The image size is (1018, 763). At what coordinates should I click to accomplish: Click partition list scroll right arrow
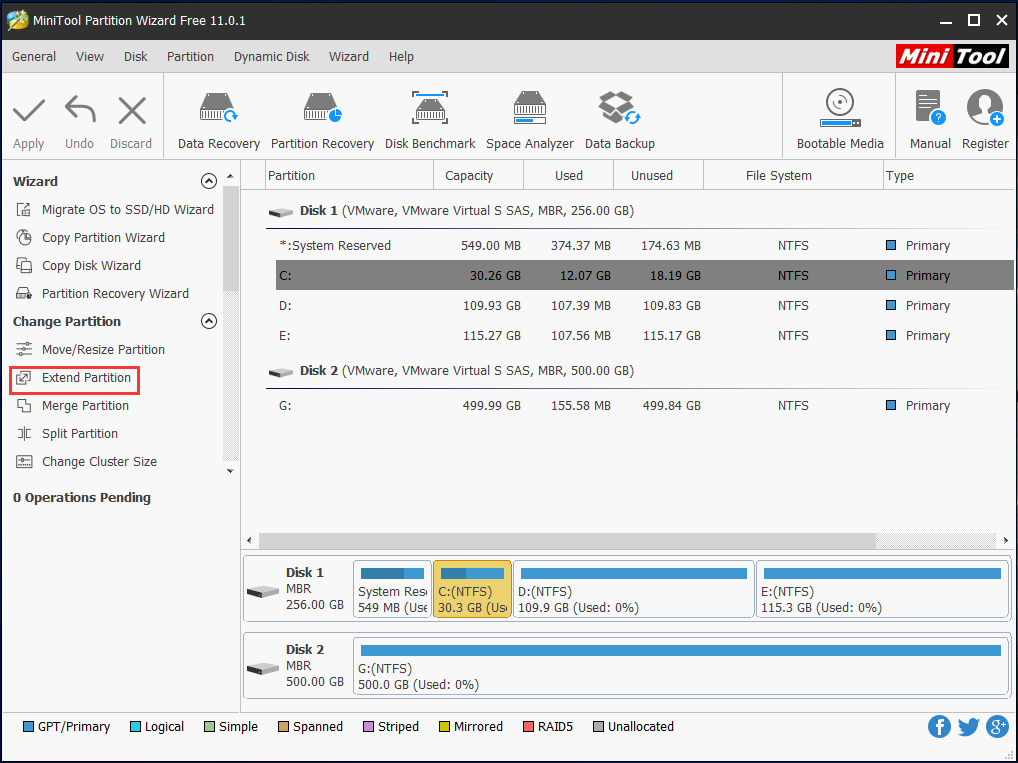coord(1006,540)
